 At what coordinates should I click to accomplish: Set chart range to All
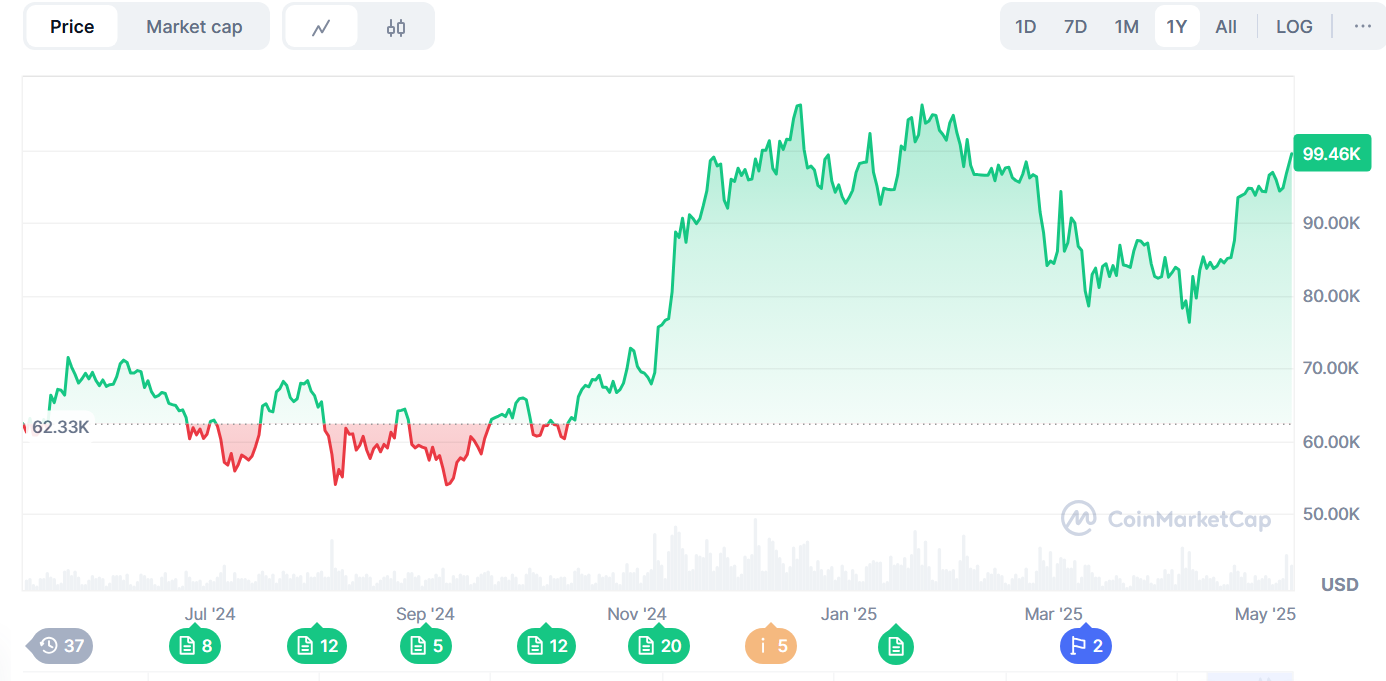[1226, 27]
